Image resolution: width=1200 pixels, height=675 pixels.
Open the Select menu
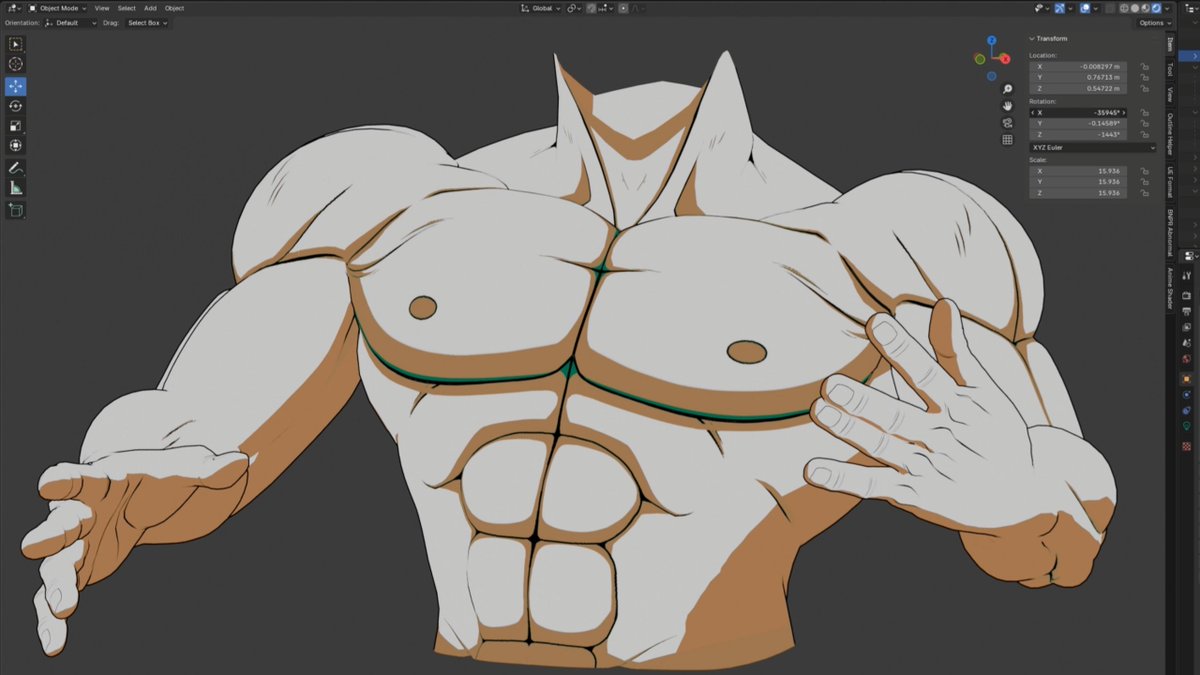click(127, 8)
